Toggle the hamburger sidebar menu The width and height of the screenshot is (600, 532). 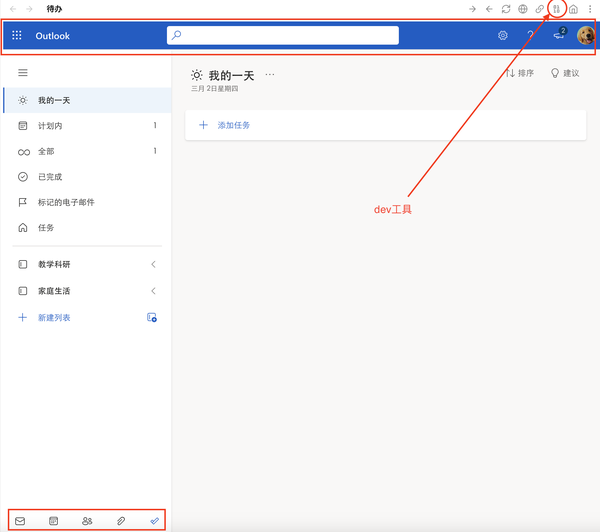pyautogui.click(x=23, y=72)
